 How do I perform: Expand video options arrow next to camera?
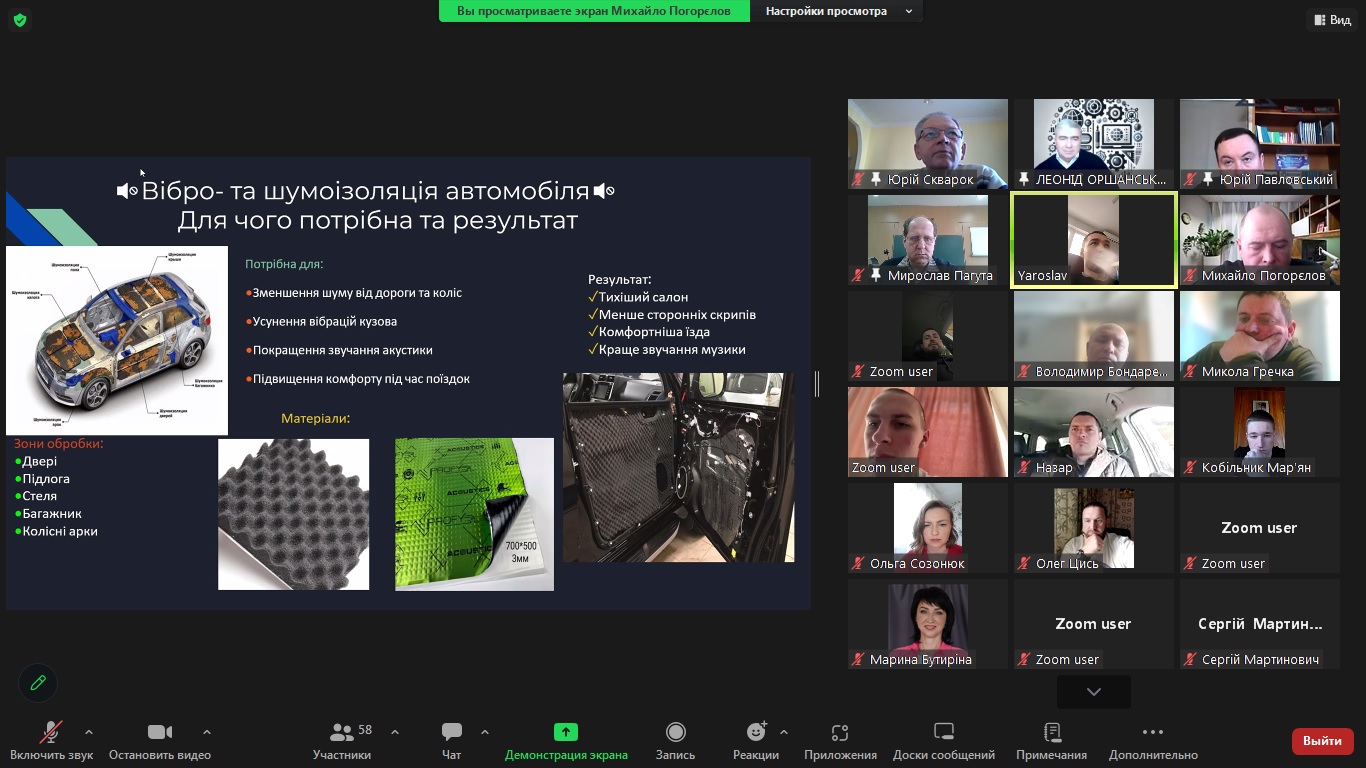(207, 732)
